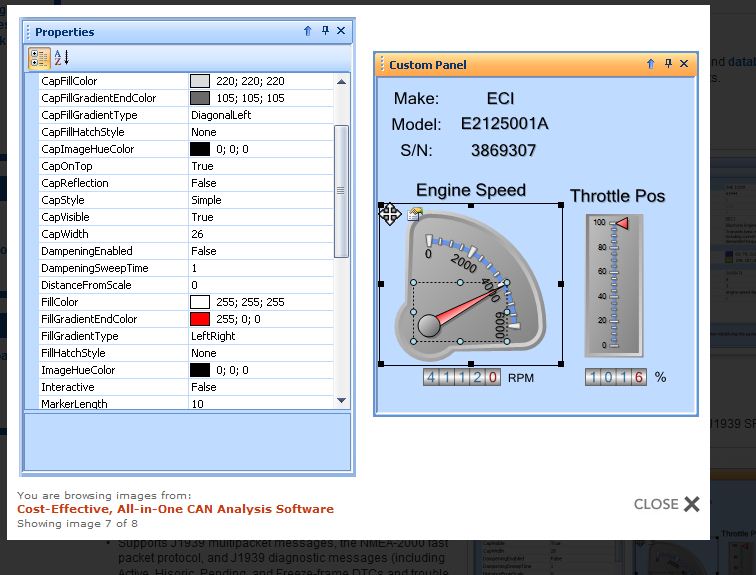Open the CapFillGradientType DiagonalLeft value
This screenshot has width=756, height=575.
[262, 115]
